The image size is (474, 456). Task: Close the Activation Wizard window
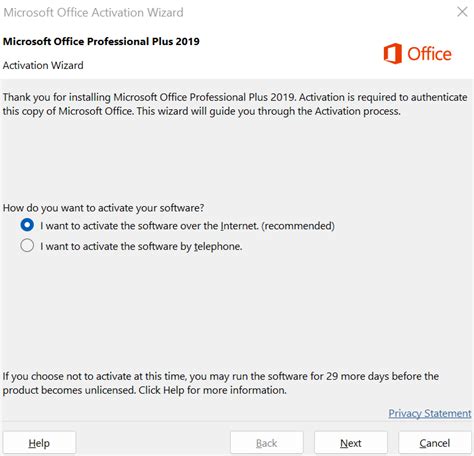pyautogui.click(x=462, y=12)
